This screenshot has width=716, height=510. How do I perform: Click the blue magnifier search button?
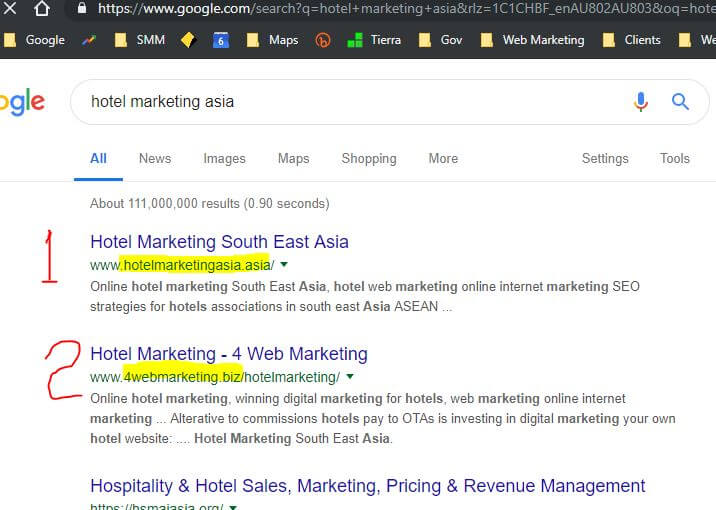(680, 101)
